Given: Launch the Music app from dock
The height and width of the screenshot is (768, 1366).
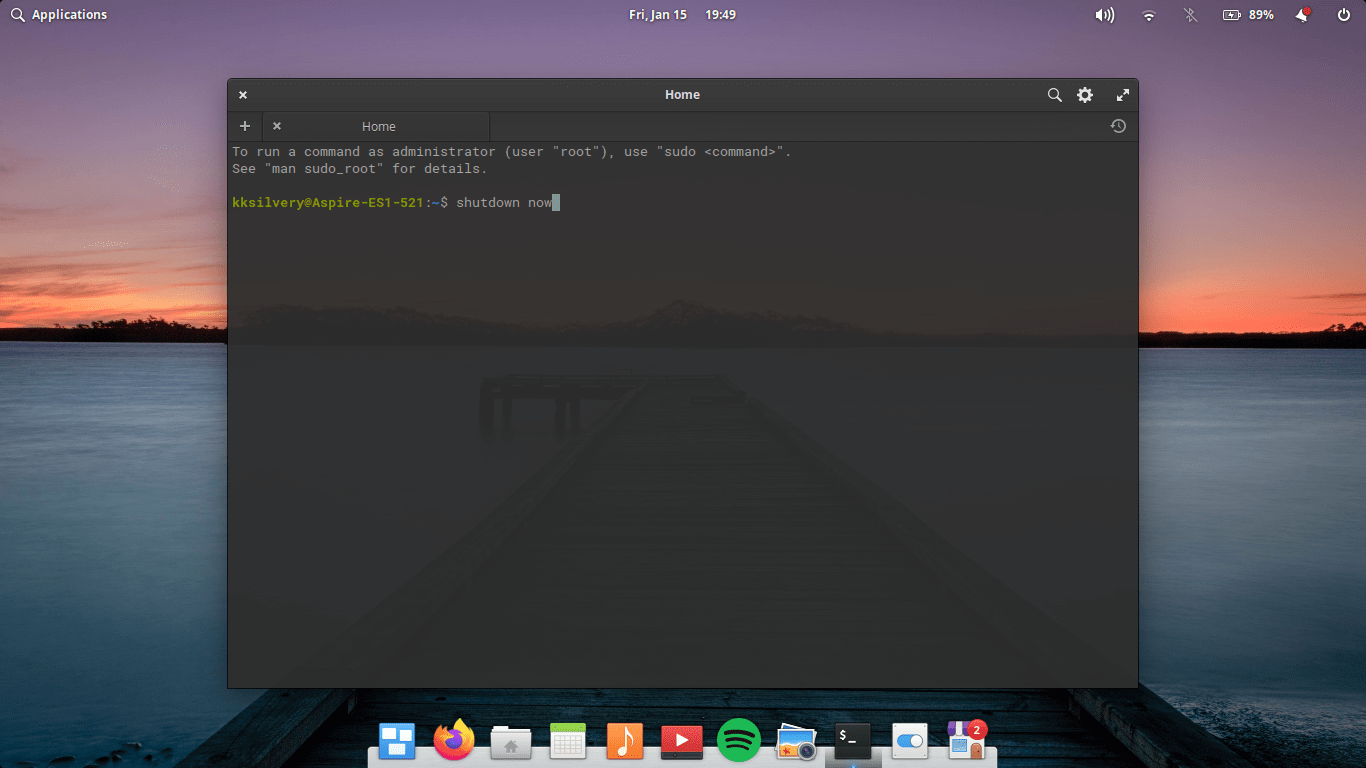Looking at the screenshot, I should 625,741.
